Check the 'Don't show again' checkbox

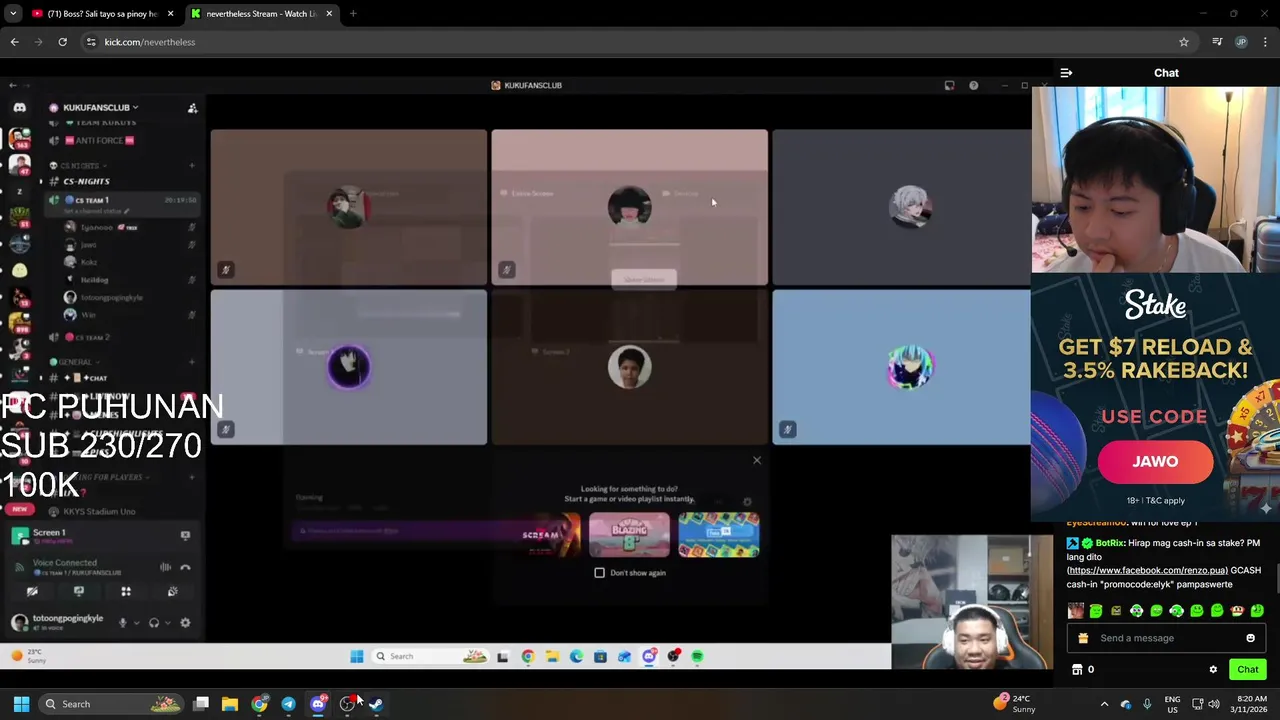[599, 573]
